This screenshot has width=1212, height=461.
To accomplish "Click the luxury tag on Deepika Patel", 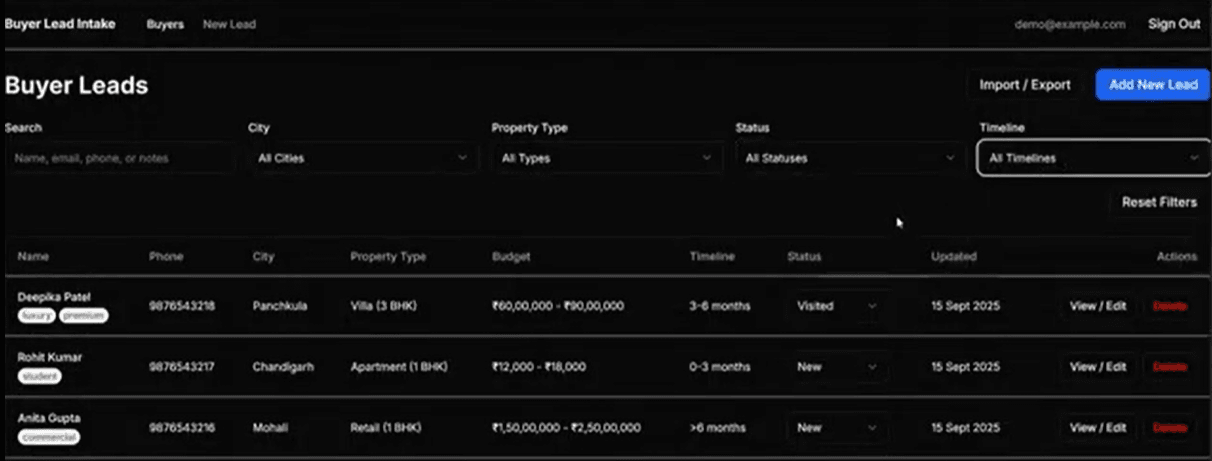I will click(36, 316).
